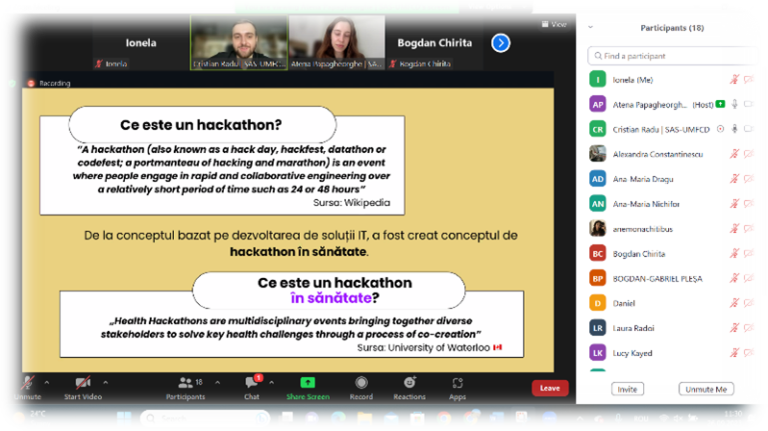The width and height of the screenshot is (768, 431).
Task: Expand audio options arrow next to Unmute
Action: click(49, 379)
